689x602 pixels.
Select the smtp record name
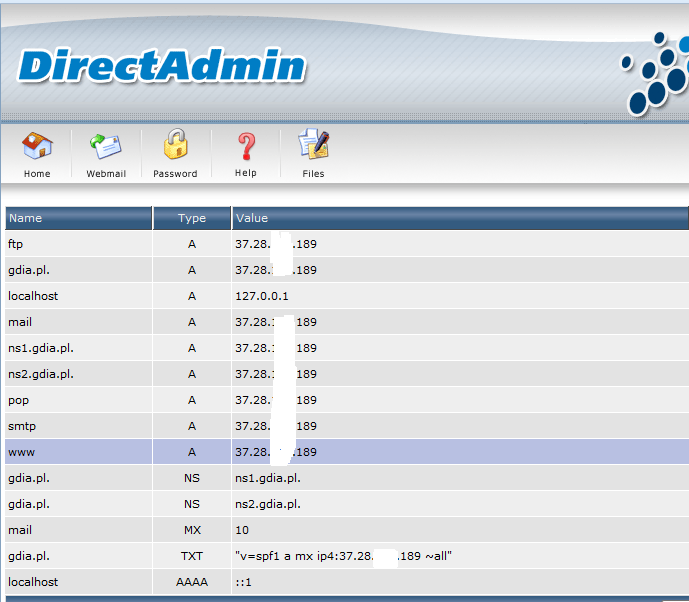point(22,426)
